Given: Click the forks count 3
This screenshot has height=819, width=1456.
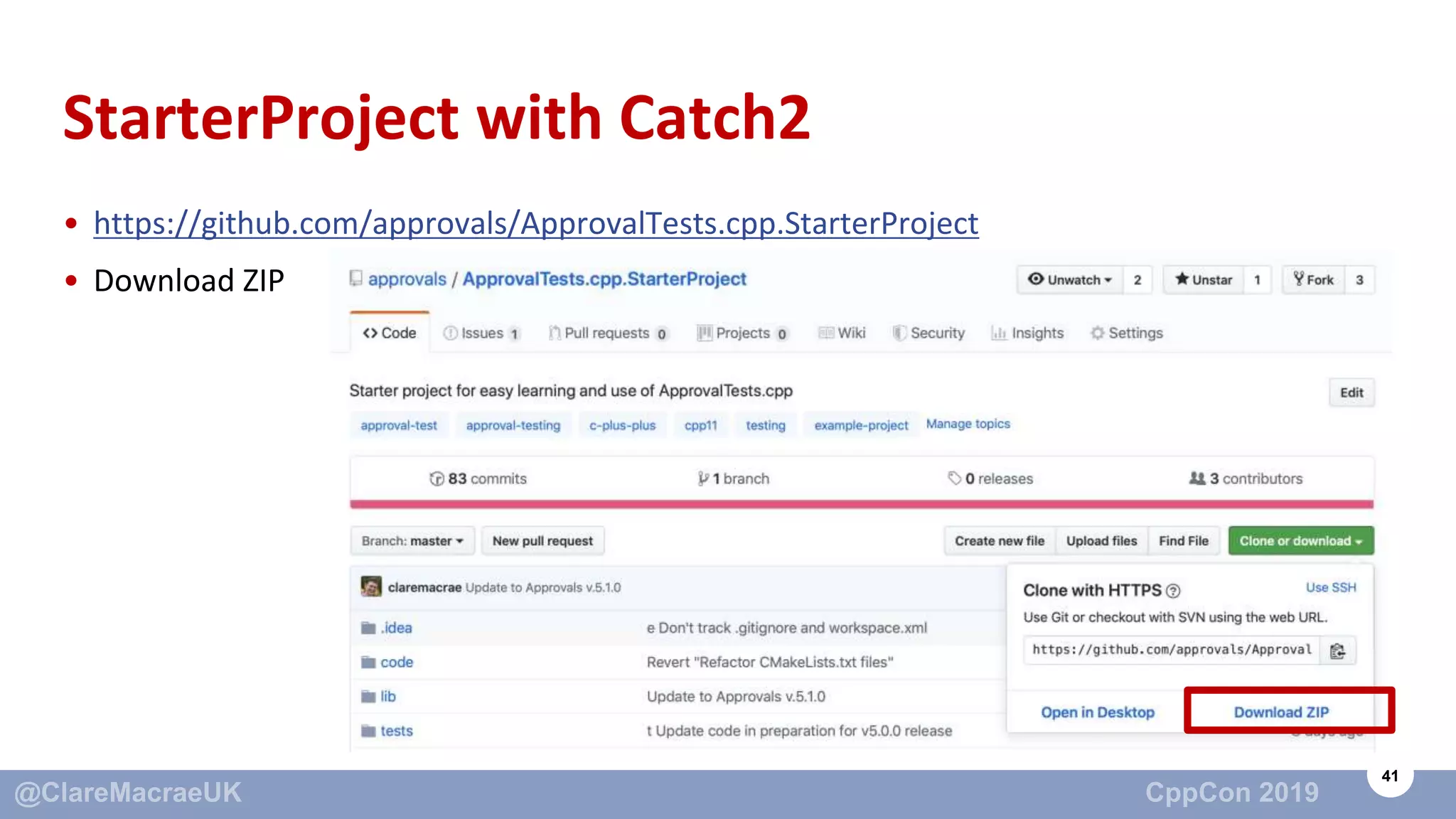Looking at the screenshot, I should tap(1359, 280).
